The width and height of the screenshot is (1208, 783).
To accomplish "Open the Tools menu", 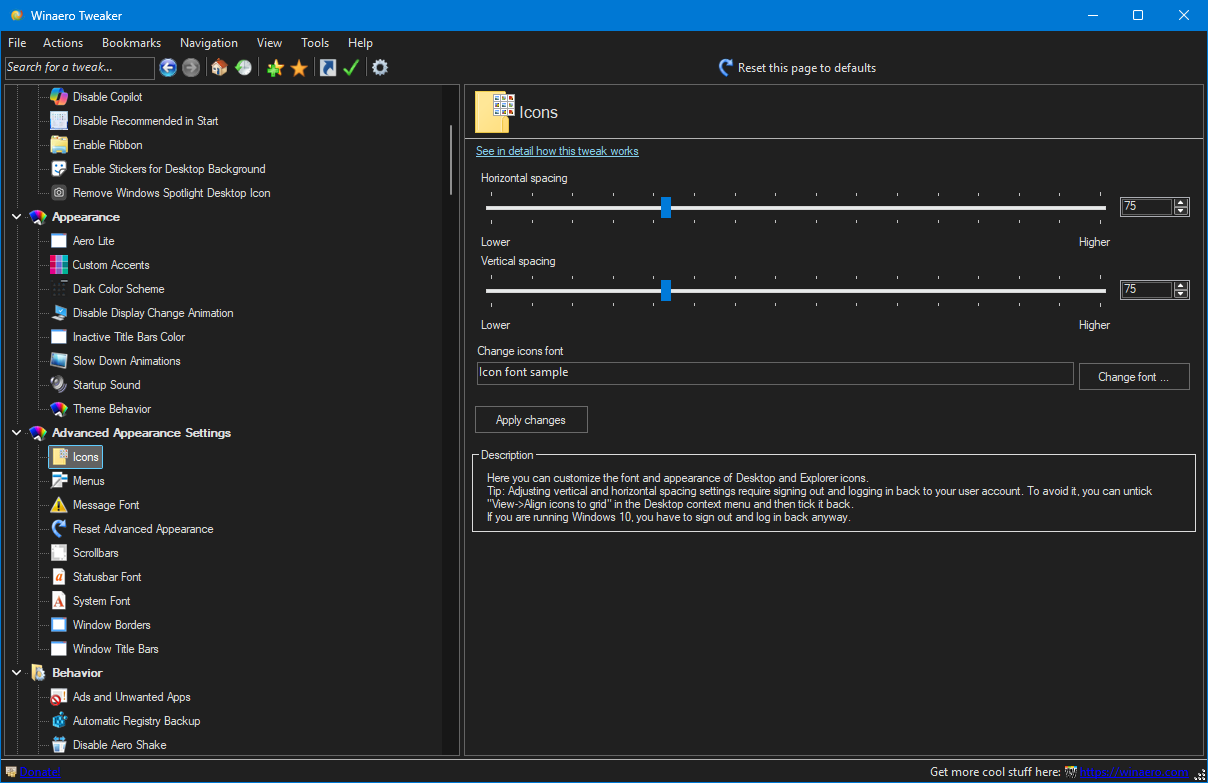I will 315,43.
